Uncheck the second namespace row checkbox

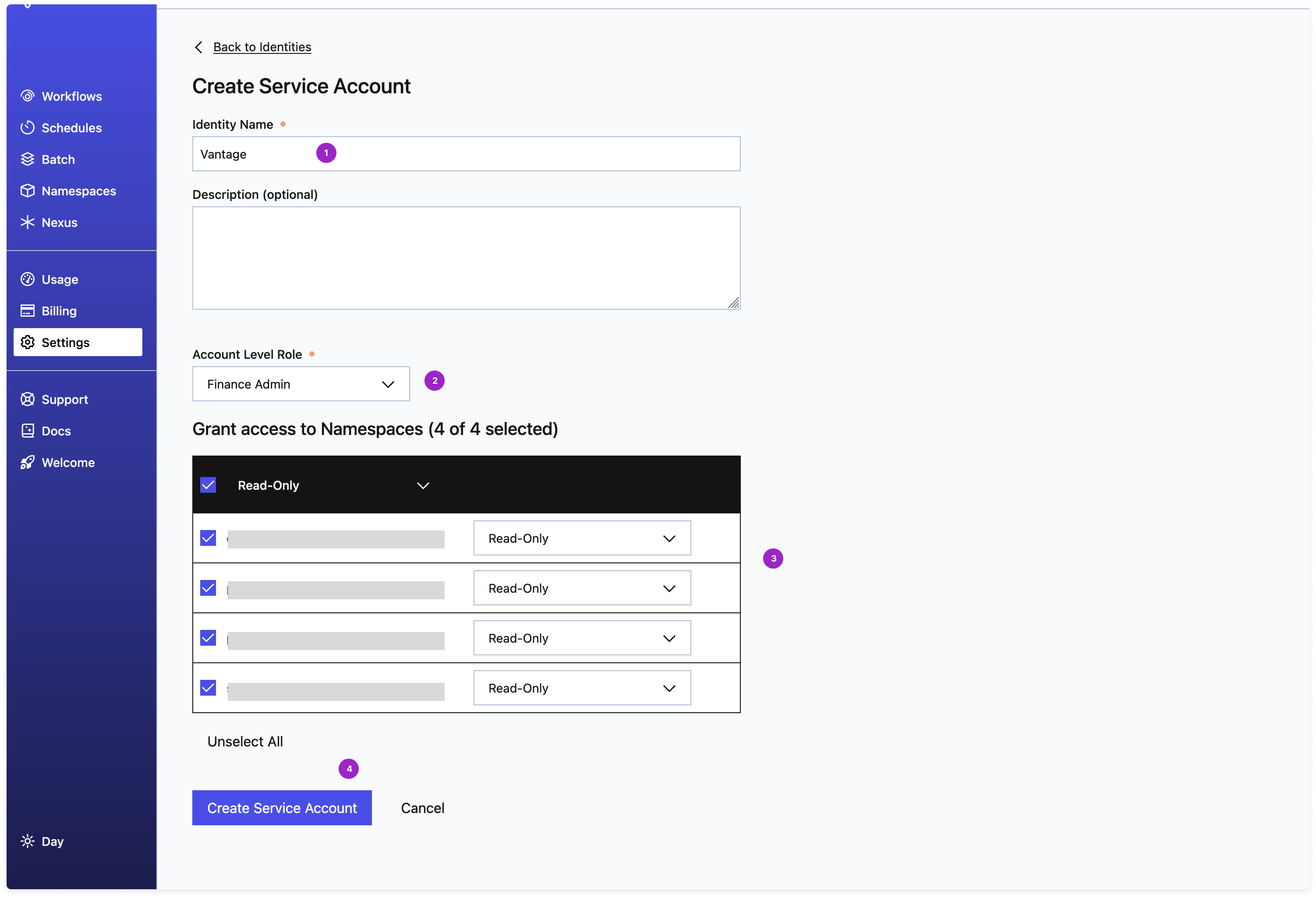pyautogui.click(x=209, y=588)
